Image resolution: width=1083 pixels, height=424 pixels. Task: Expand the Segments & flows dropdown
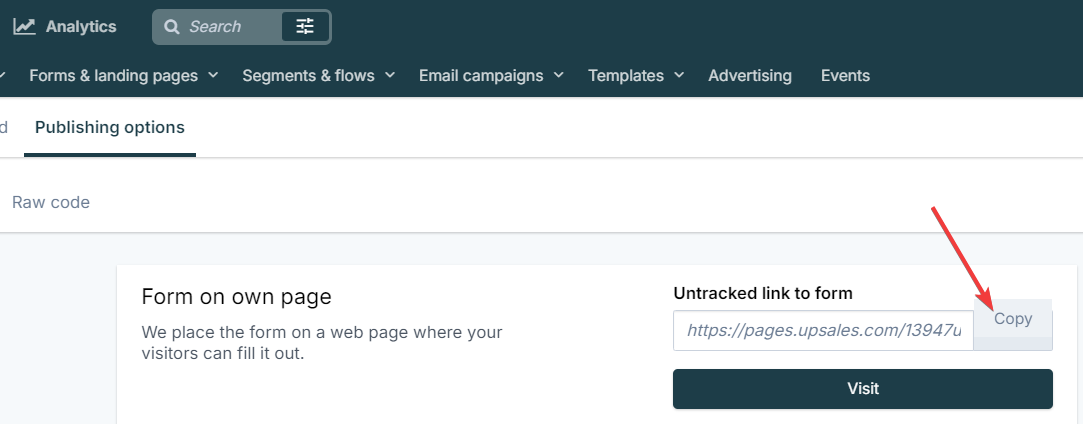pos(318,75)
